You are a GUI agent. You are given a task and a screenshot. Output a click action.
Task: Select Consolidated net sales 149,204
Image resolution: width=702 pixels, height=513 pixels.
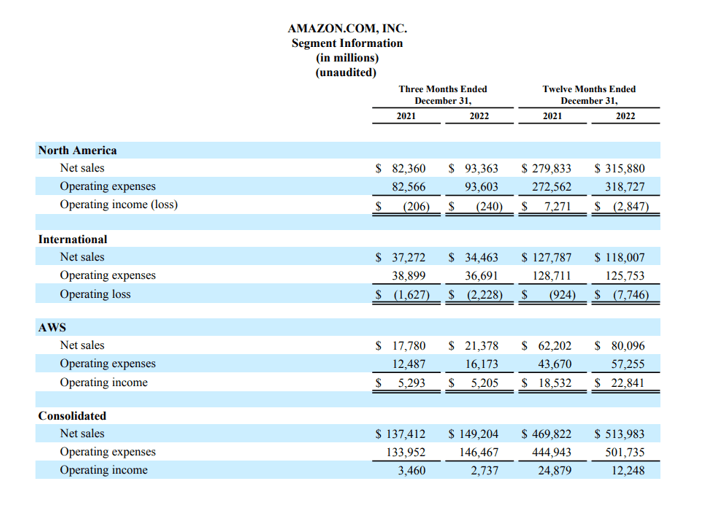479,434
